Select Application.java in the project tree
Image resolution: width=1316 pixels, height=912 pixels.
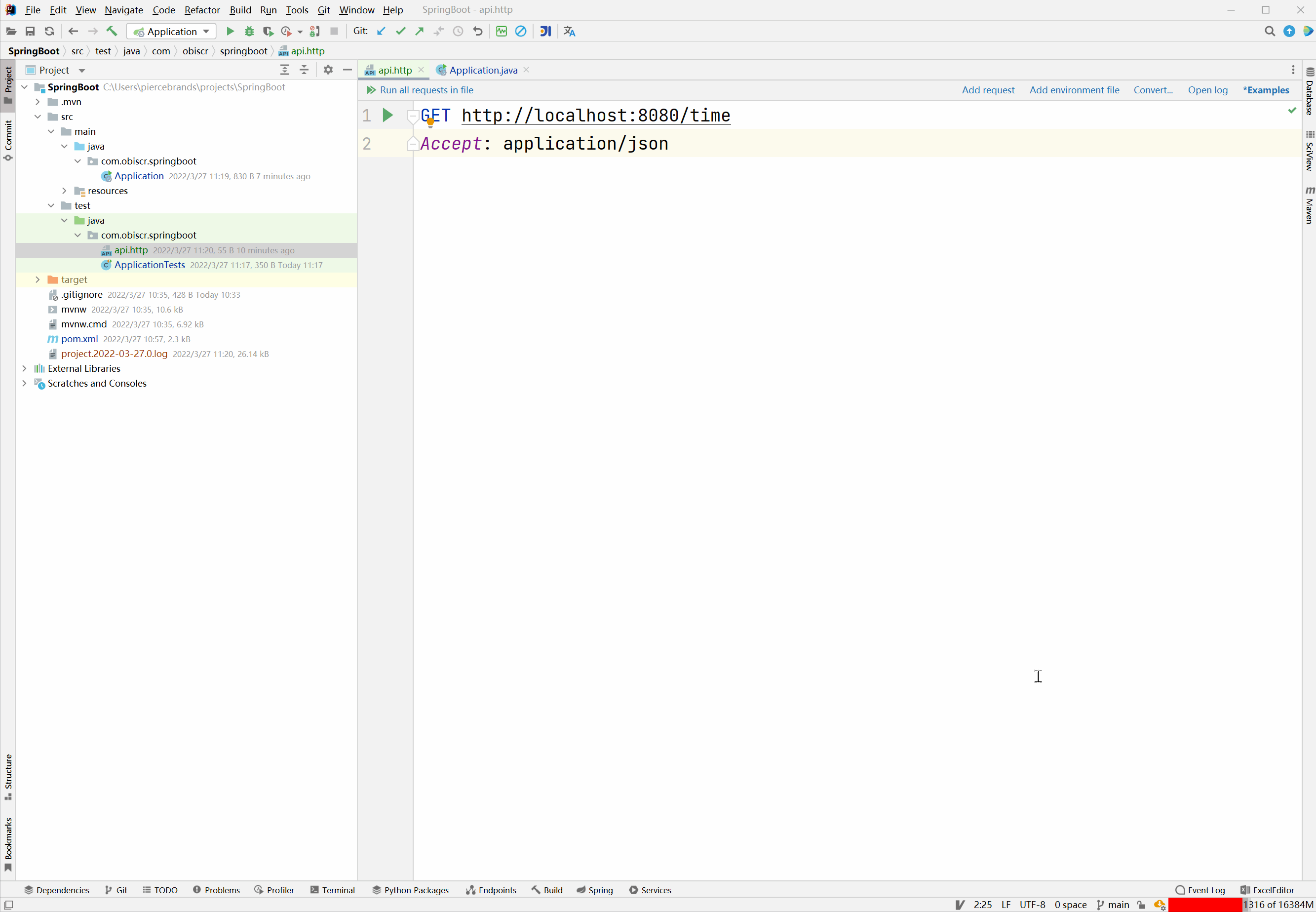[138, 176]
